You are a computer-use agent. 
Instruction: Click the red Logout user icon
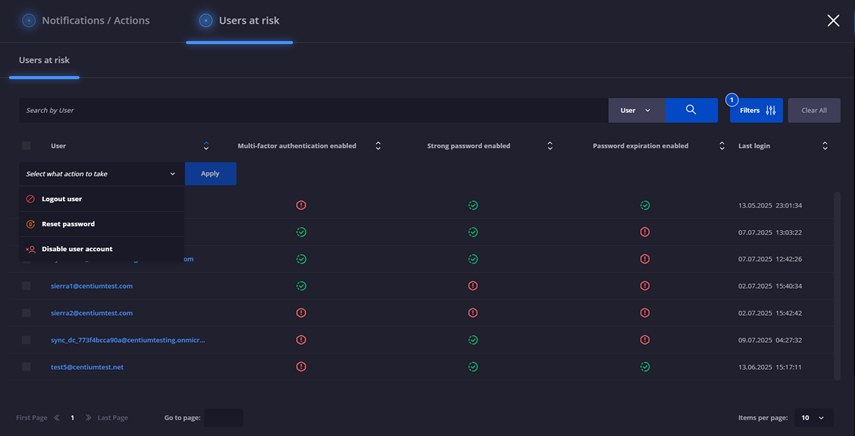(31, 199)
